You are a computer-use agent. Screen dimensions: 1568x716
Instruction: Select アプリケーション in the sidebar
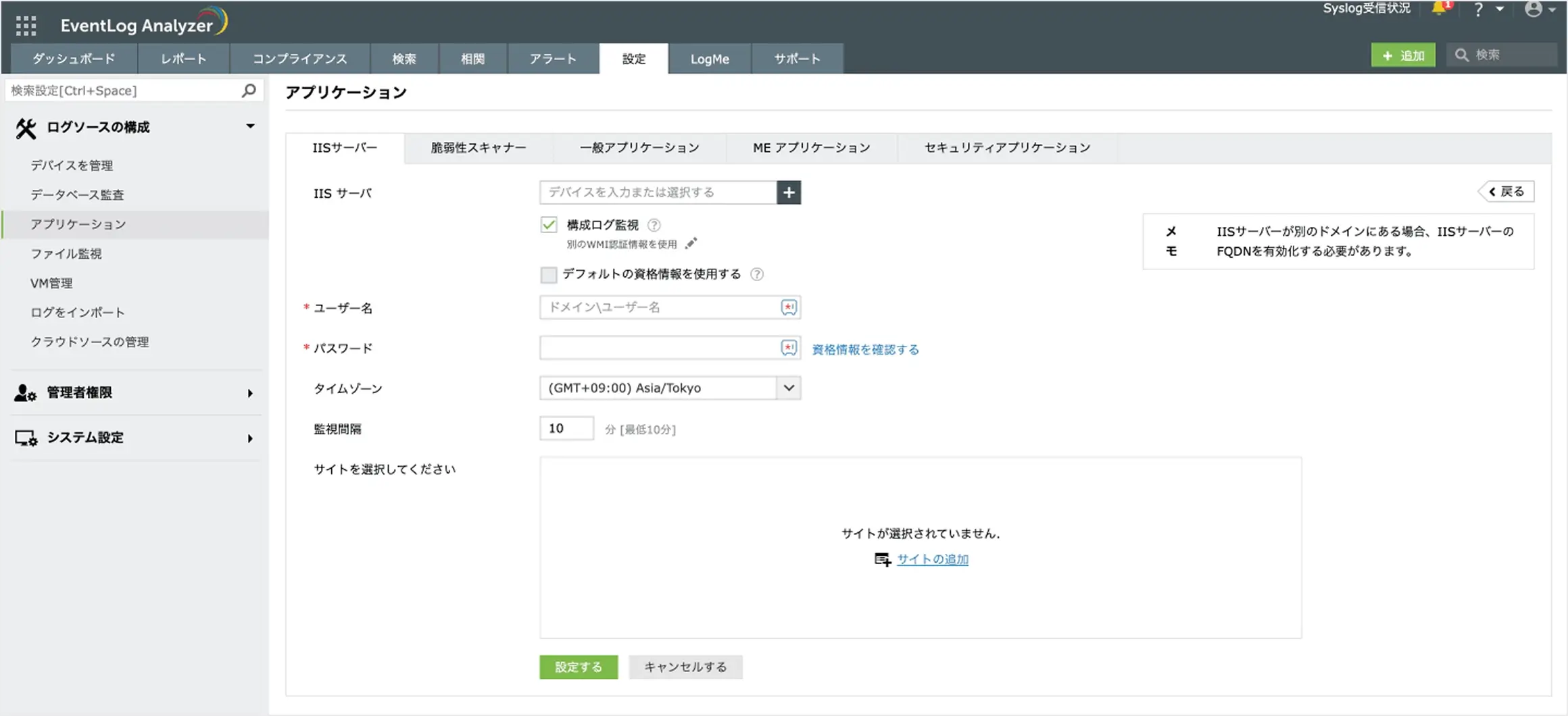[136, 224]
